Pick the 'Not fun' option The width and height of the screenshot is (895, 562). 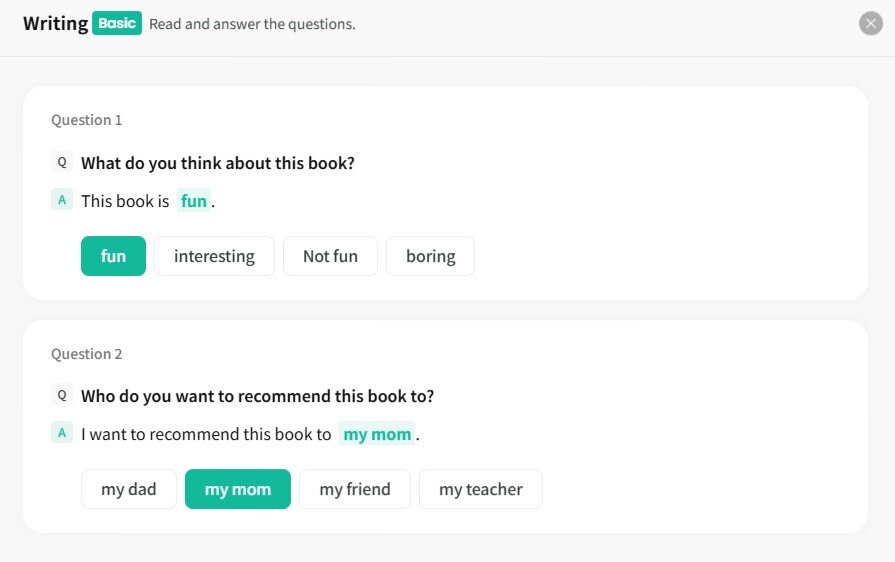(x=330, y=256)
